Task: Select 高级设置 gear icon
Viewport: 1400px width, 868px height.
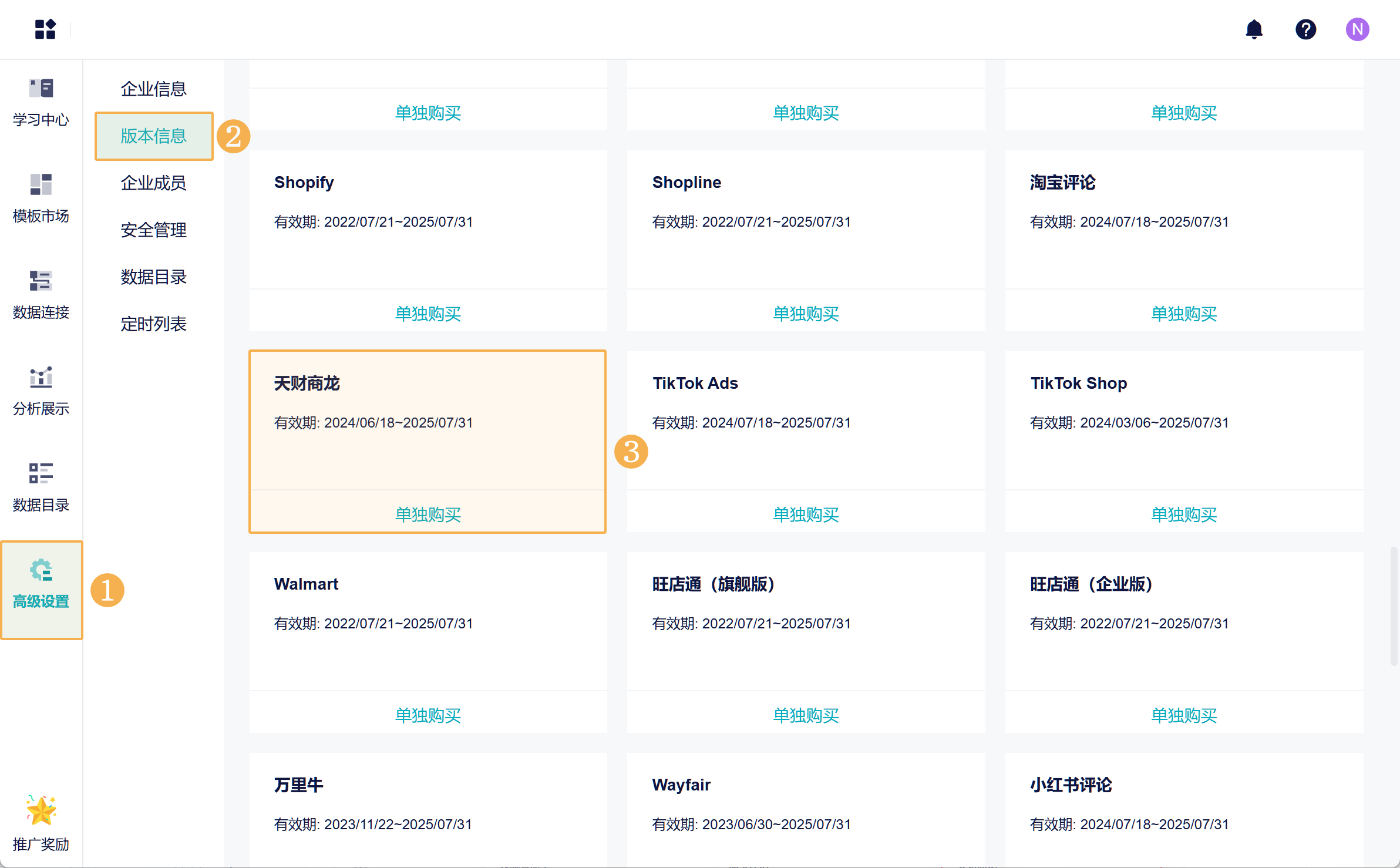Action: coord(41,584)
